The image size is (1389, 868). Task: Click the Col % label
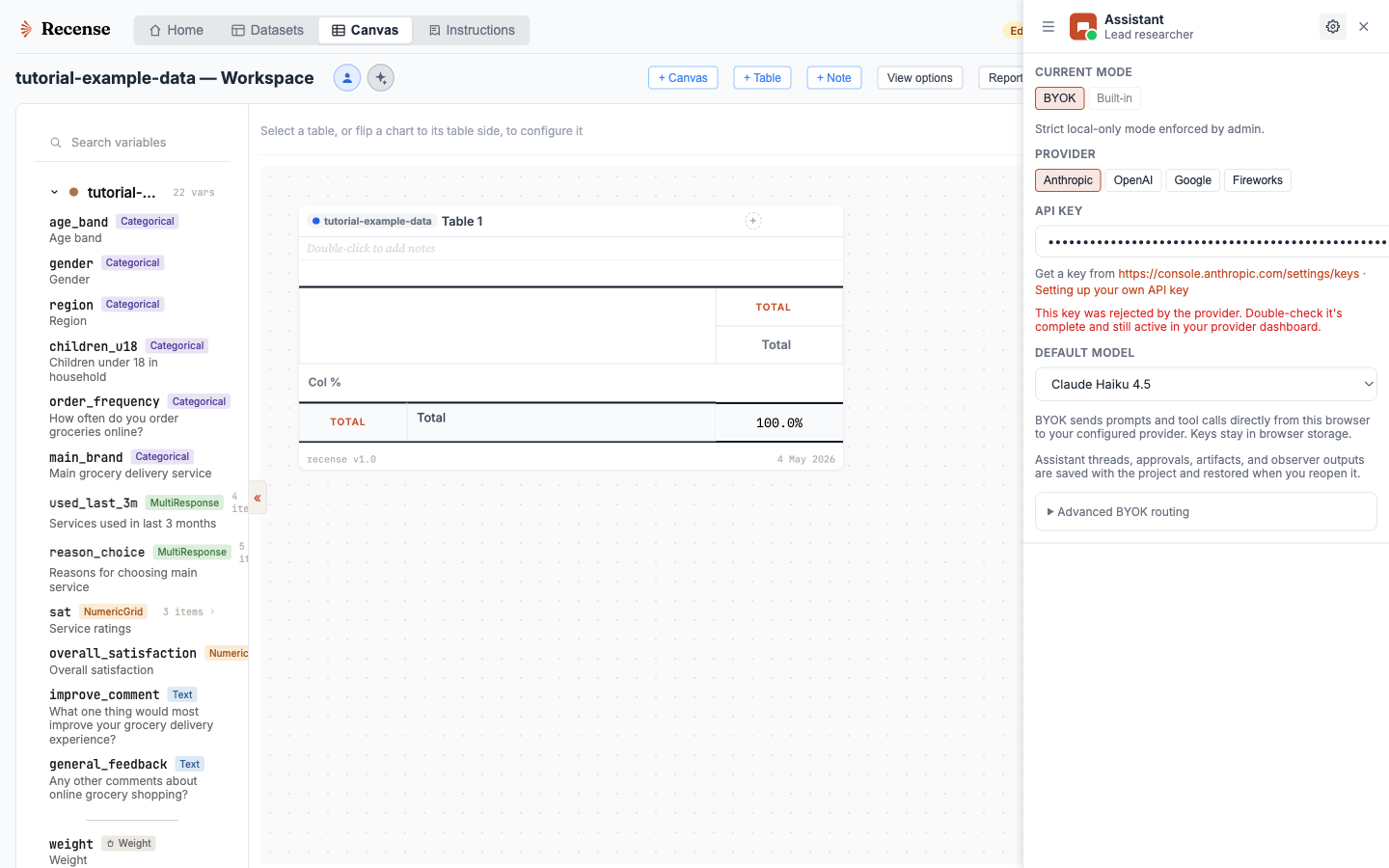324,382
